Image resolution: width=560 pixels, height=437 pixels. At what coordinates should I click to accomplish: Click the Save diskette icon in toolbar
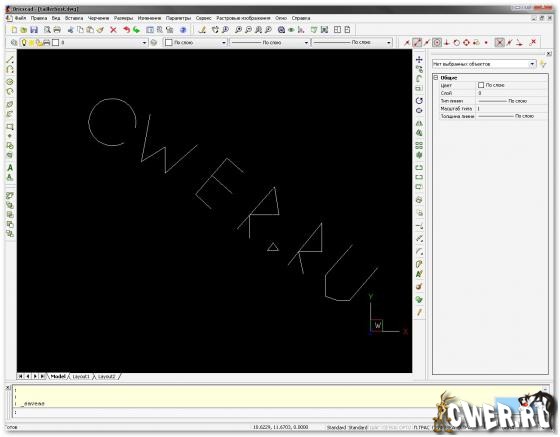tap(34, 30)
